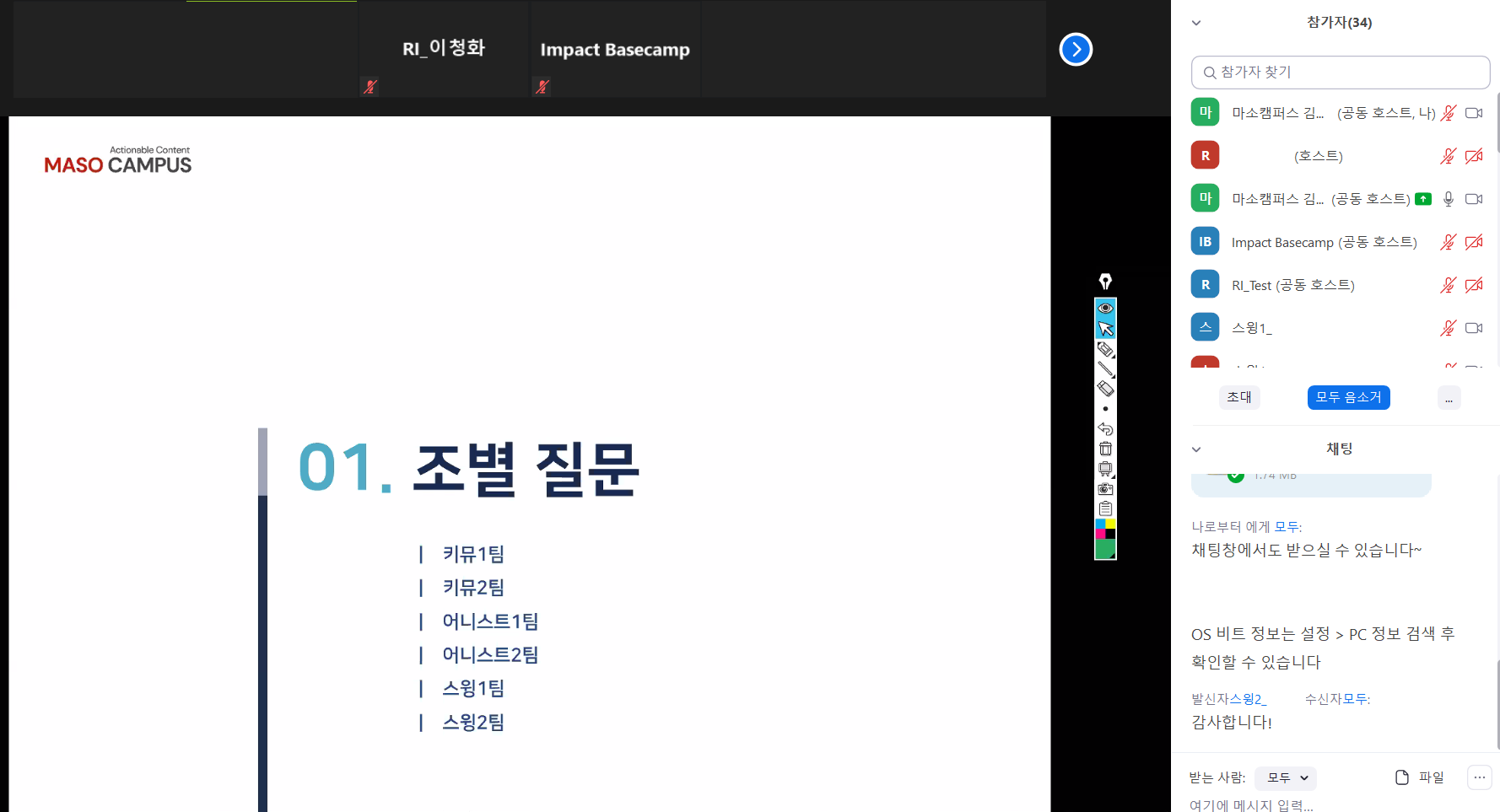Select the arrow cursor tool in annotation toolbar

[1105, 329]
